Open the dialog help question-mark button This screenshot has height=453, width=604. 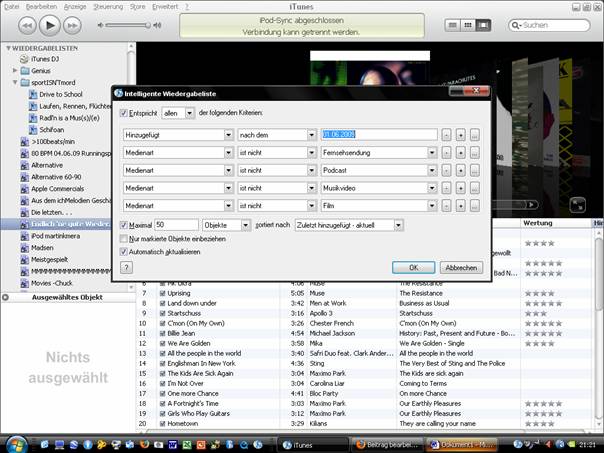pos(126,267)
